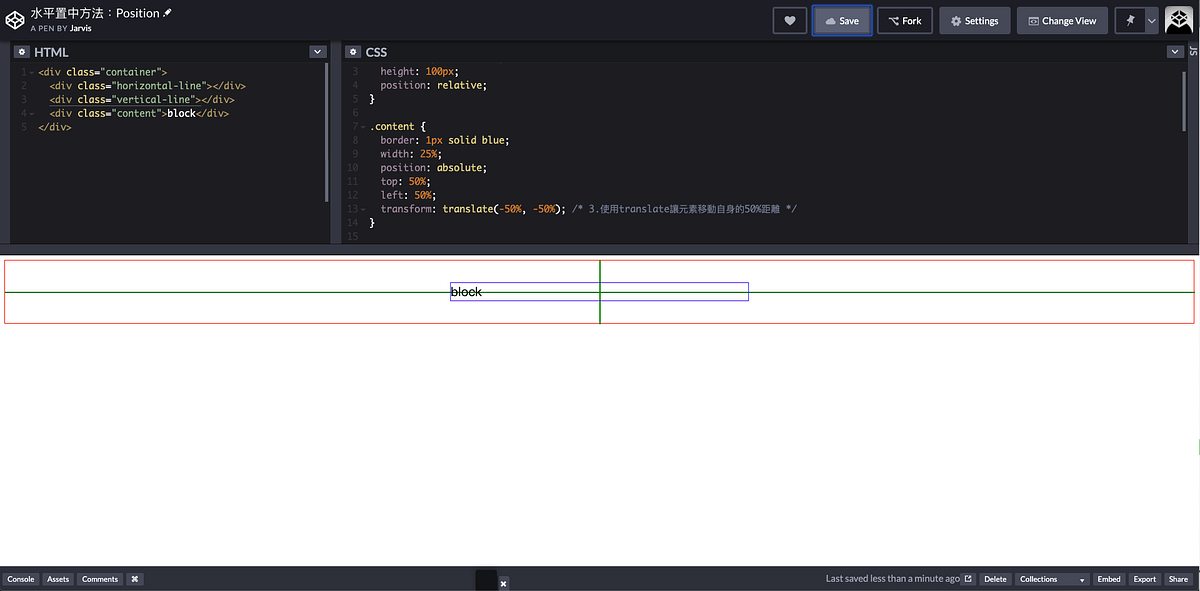1200x591 pixels.
Task: Open CSS editor settings gear
Action: [353, 52]
